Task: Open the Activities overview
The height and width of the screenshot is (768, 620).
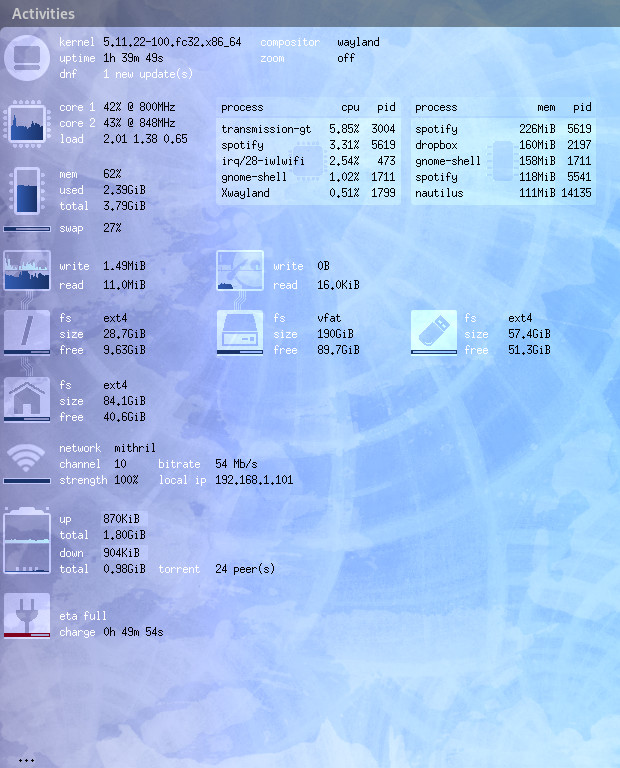Action: tap(43, 14)
